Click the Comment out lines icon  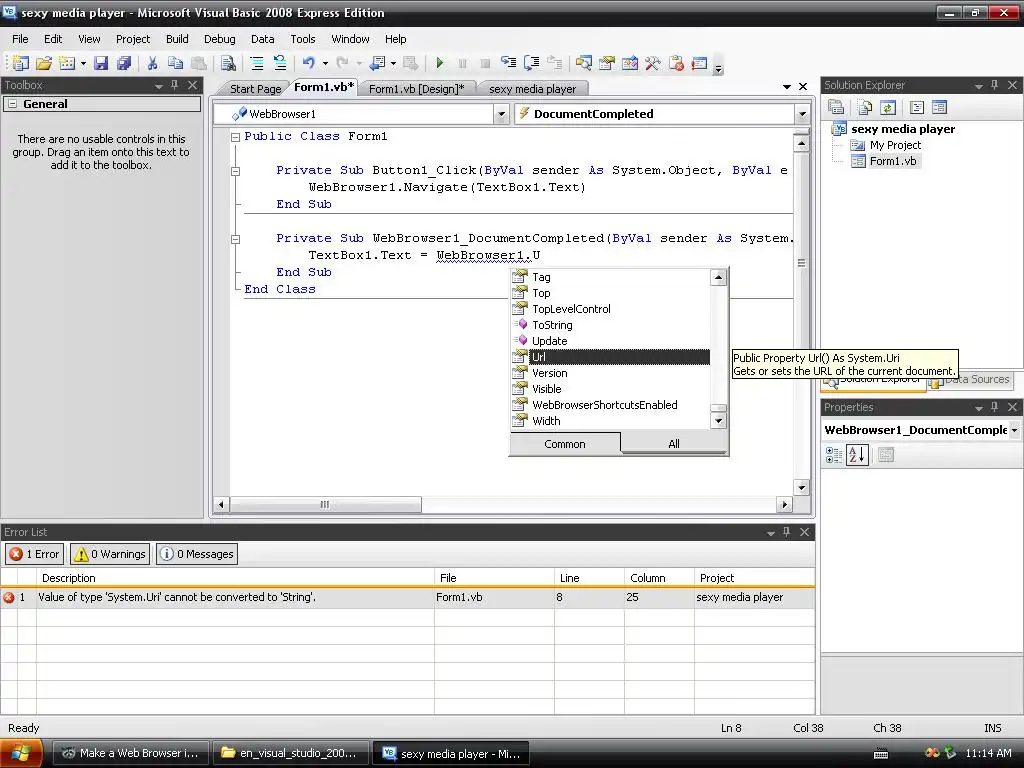(257, 63)
